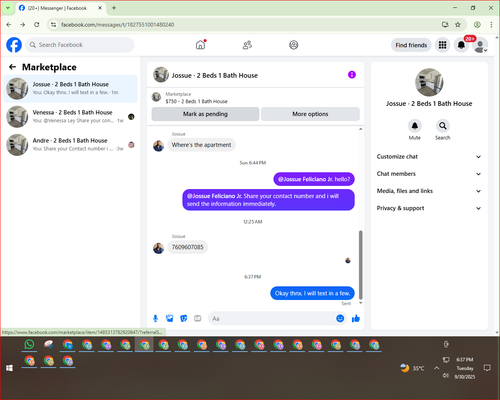Click the large group photo in the info panel
The image size is (500, 400).
point(429,82)
